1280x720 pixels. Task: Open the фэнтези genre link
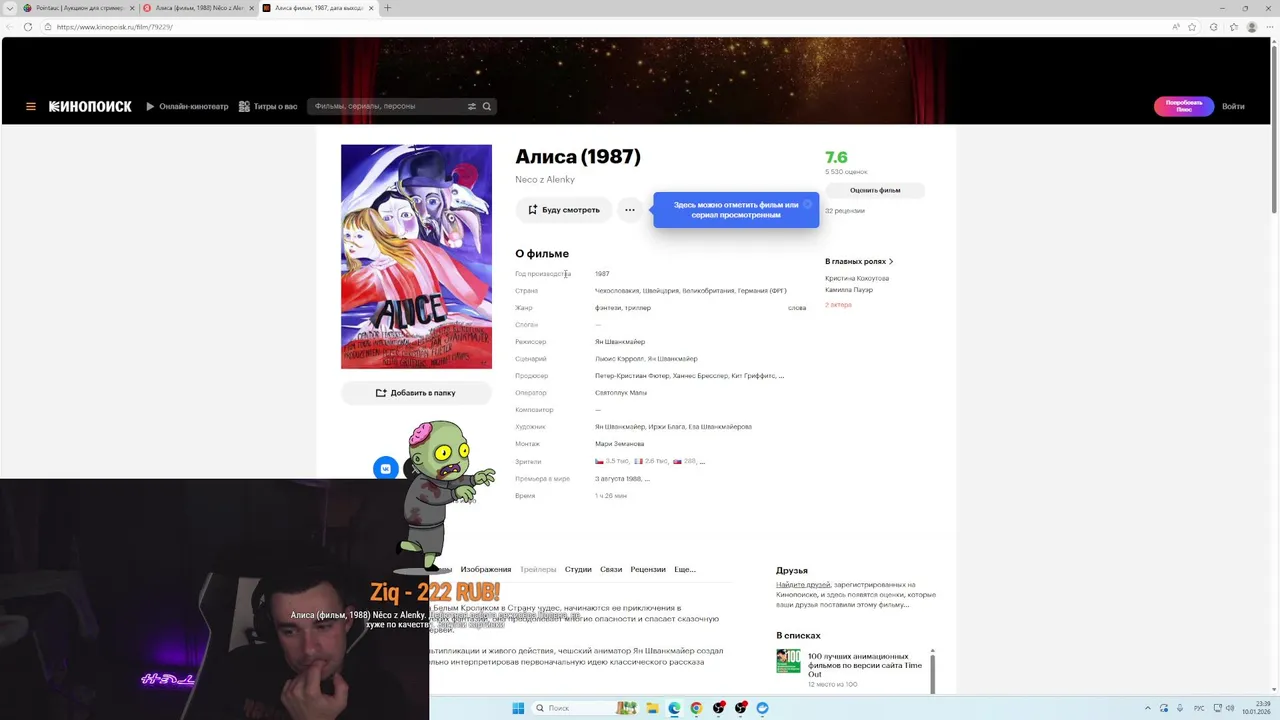[x=608, y=308]
